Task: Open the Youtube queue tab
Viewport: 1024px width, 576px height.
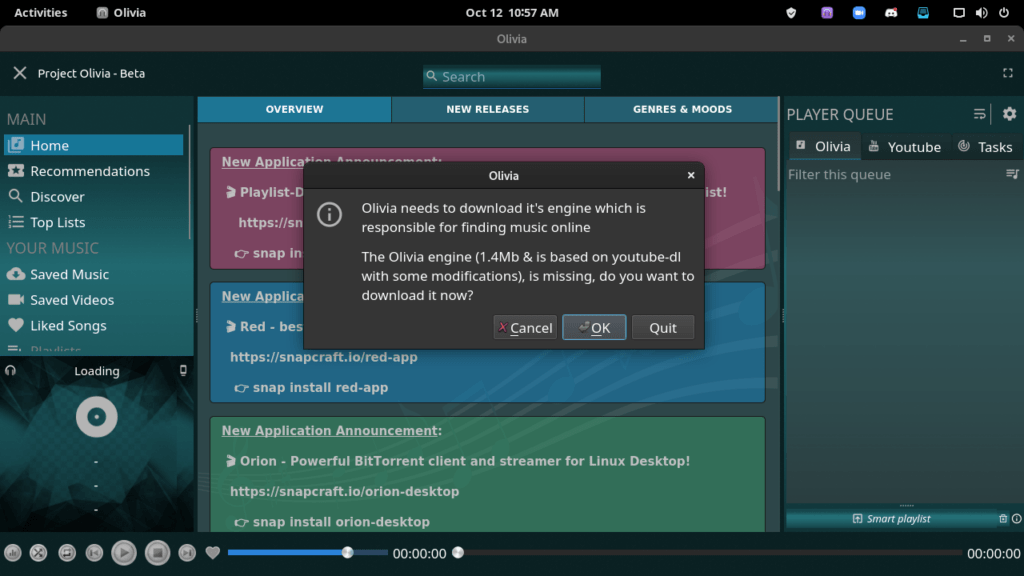Action: pos(904,147)
